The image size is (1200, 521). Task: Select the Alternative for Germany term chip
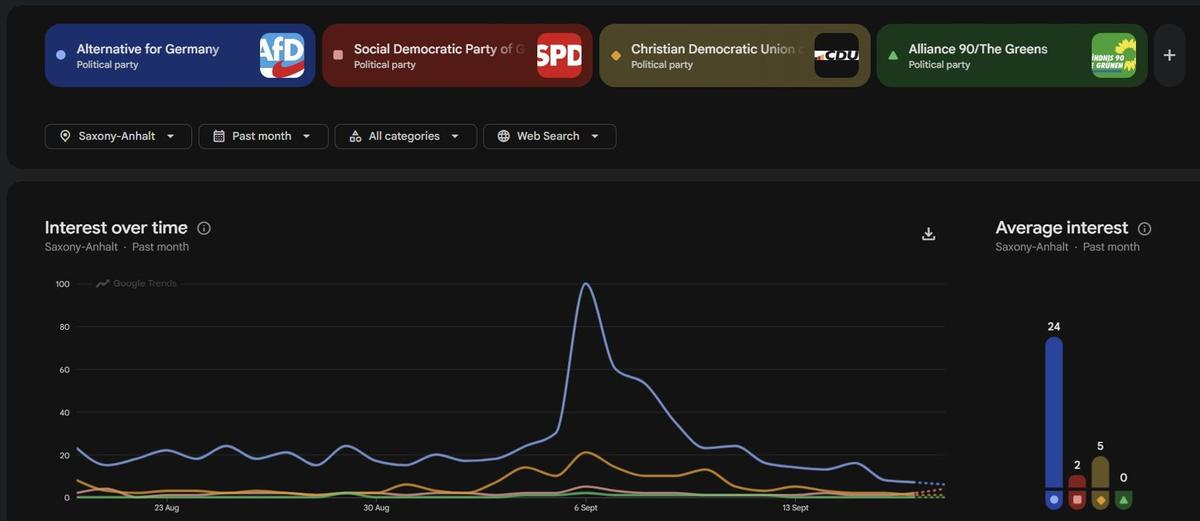pos(180,55)
